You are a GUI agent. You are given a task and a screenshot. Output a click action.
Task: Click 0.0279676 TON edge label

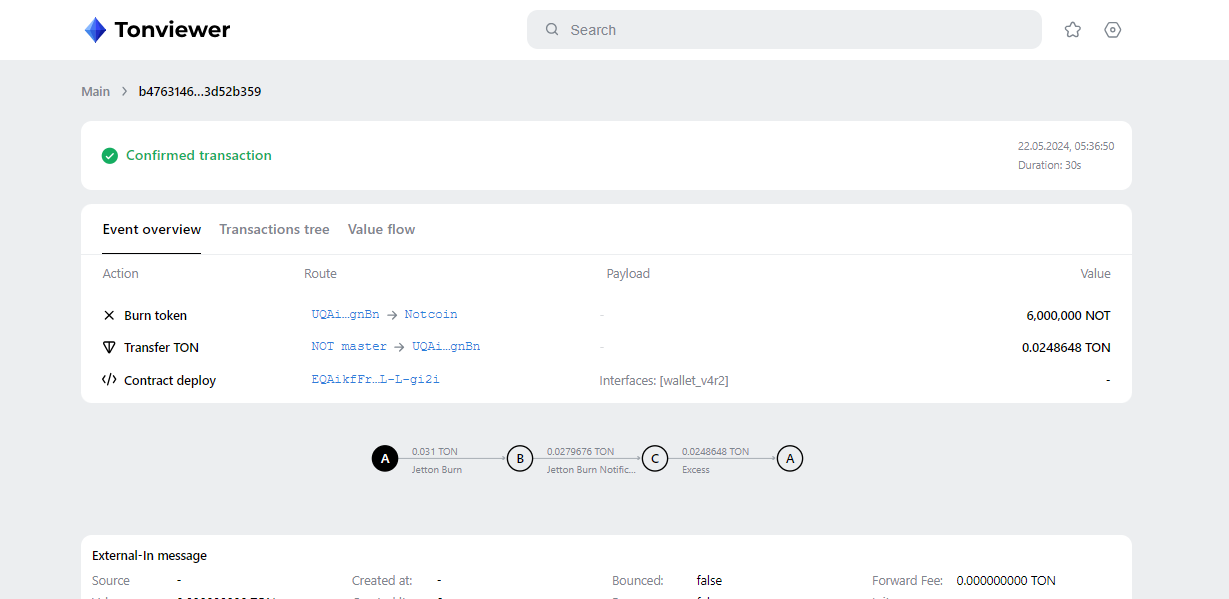pyautogui.click(x=581, y=452)
